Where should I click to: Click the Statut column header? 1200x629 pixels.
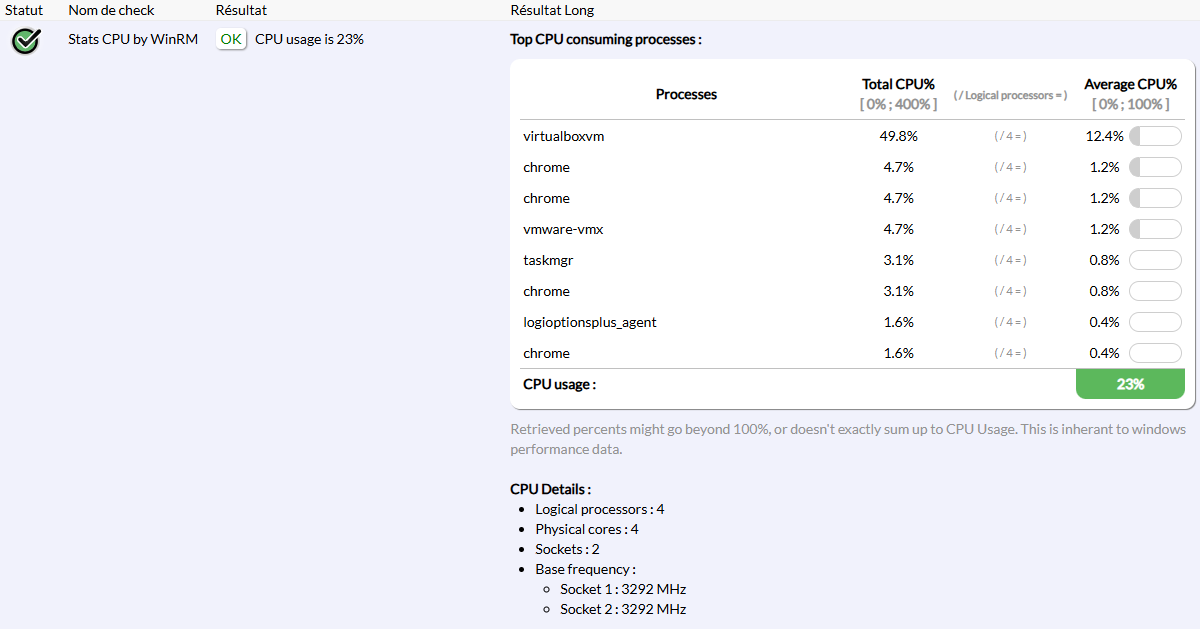[24, 10]
